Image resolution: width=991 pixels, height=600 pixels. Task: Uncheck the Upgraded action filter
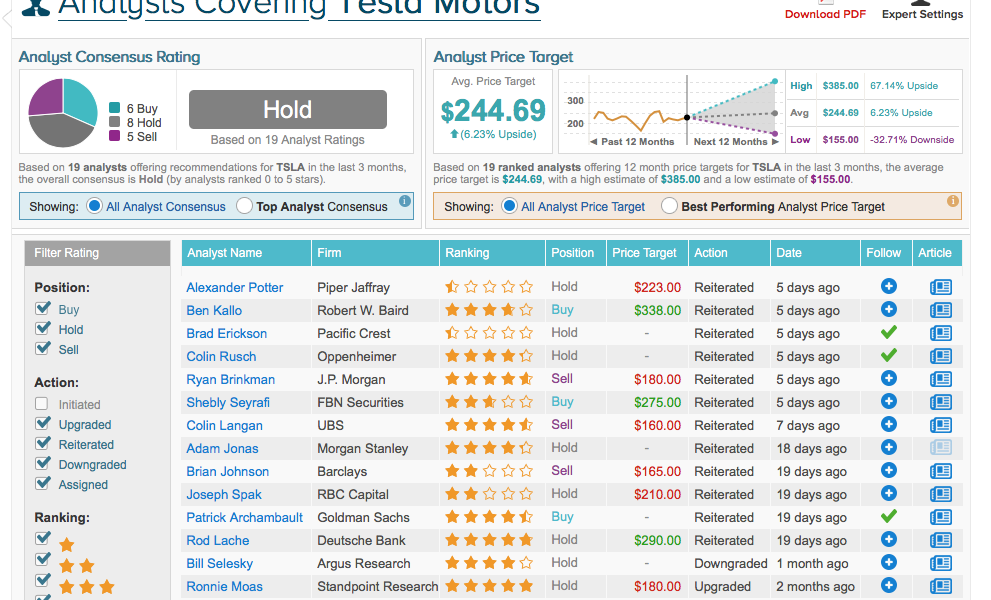42,424
